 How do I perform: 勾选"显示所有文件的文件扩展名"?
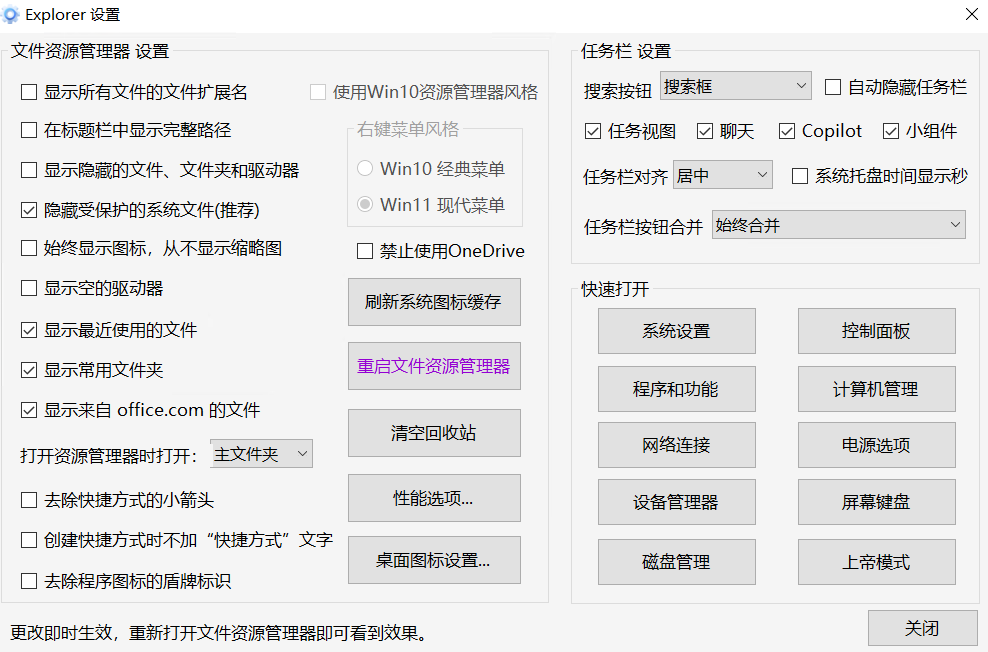pos(29,92)
